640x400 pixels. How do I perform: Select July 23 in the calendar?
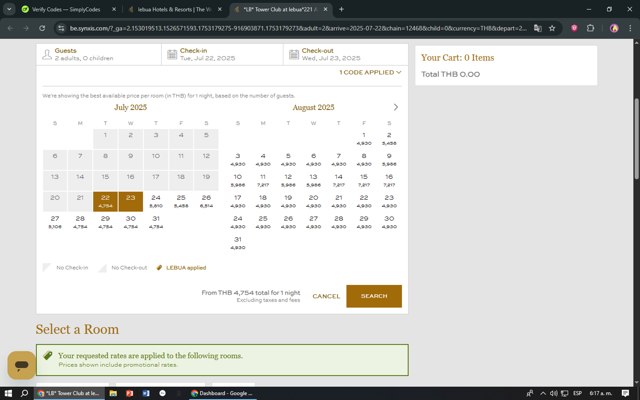coord(131,201)
